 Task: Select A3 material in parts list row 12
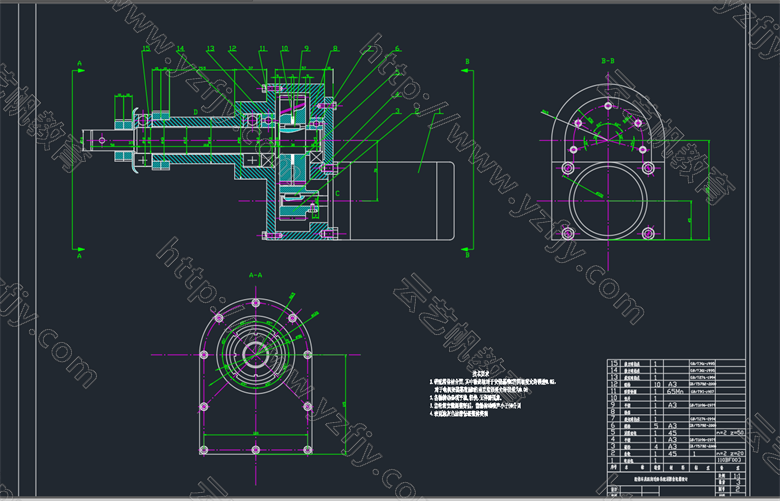tap(673, 384)
